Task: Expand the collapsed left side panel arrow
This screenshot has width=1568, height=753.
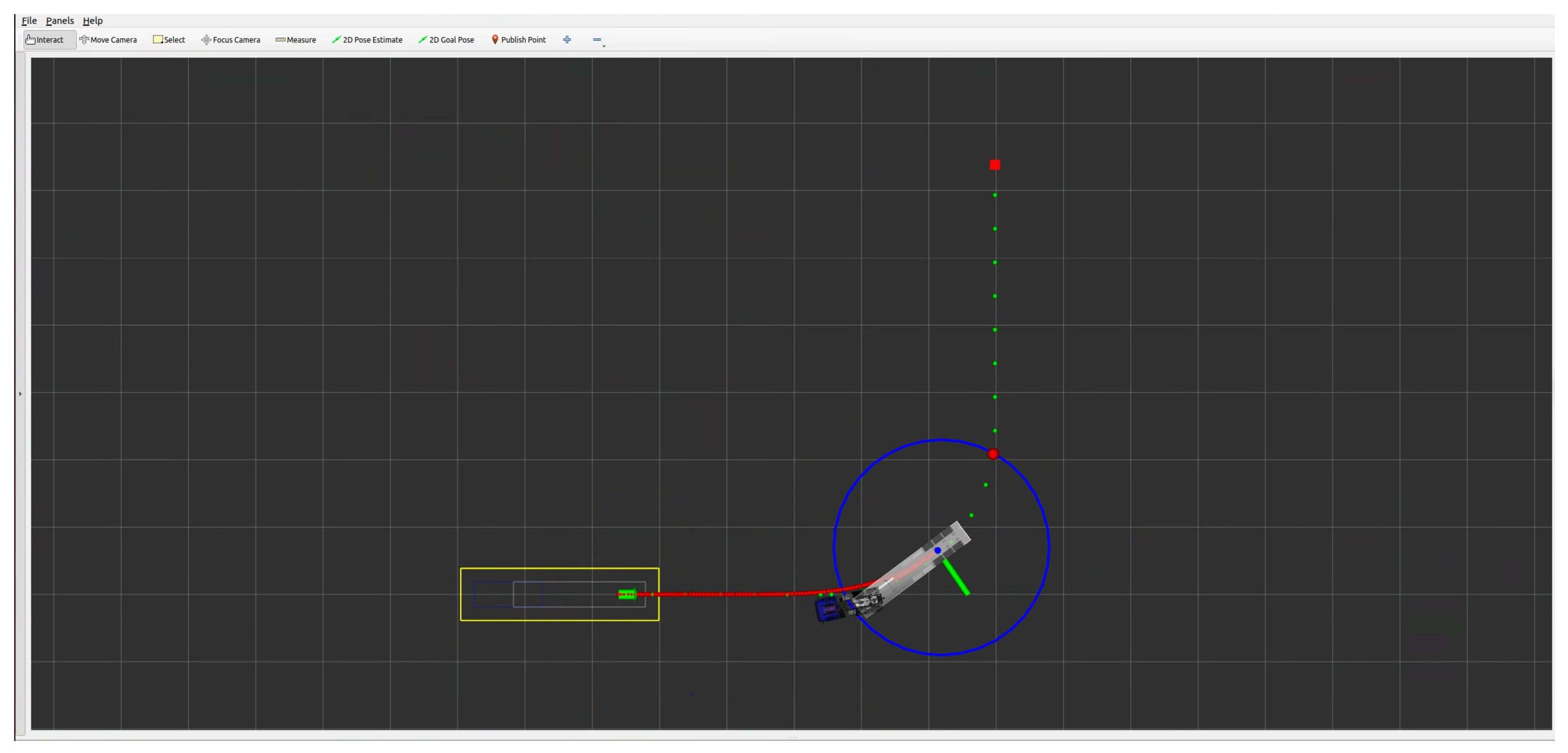Action: pyautogui.click(x=20, y=394)
